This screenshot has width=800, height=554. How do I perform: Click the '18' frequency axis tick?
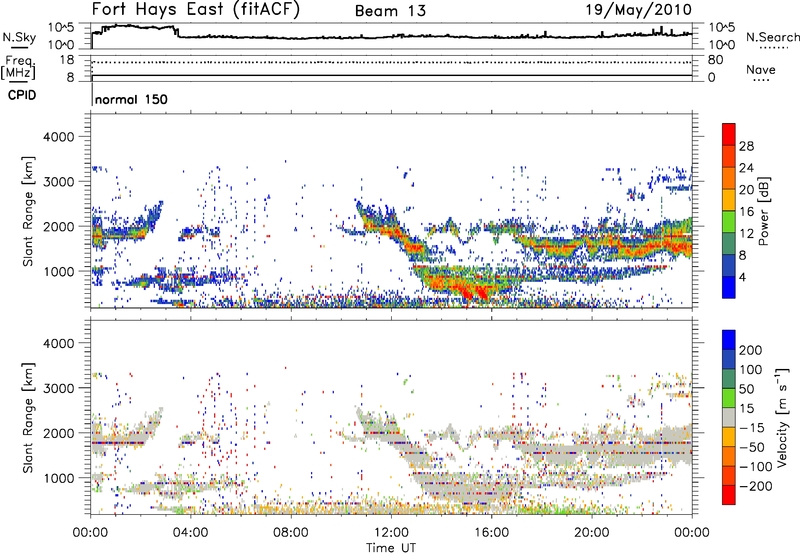pos(67,60)
